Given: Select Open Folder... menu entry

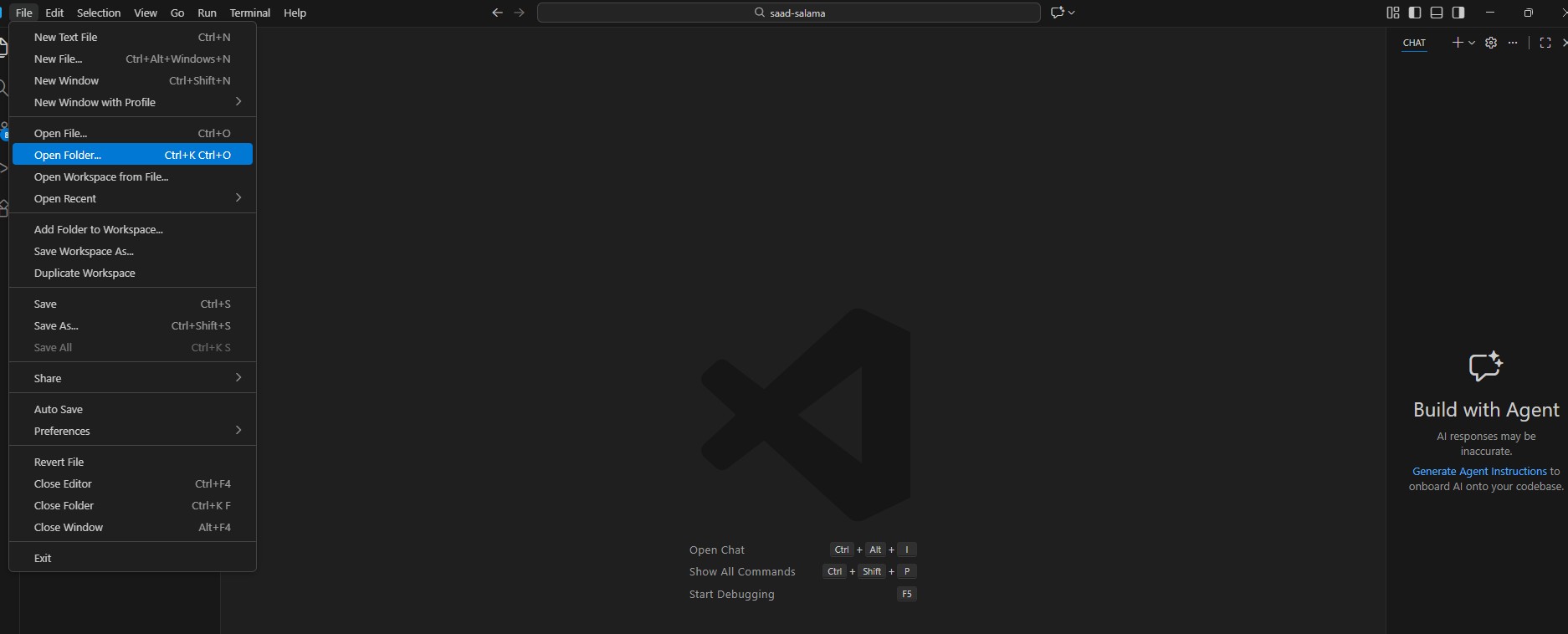Looking at the screenshot, I should pyautogui.click(x=132, y=155).
